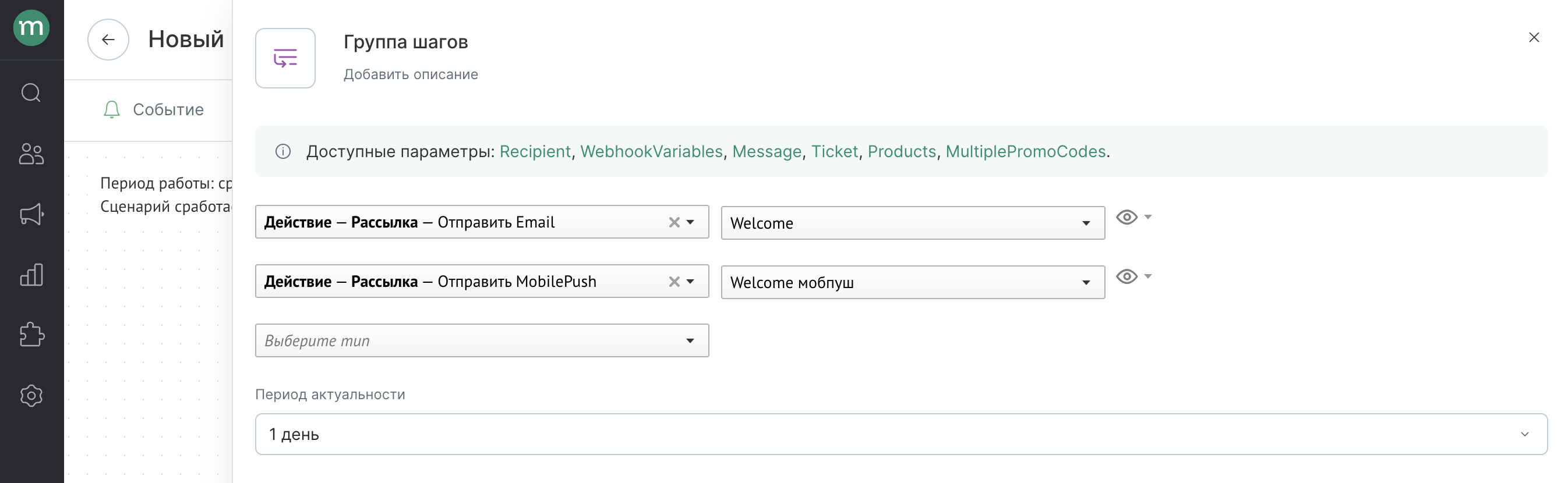
Task: Preview Welcome мобпуш with eye icon
Action: 1126,277
